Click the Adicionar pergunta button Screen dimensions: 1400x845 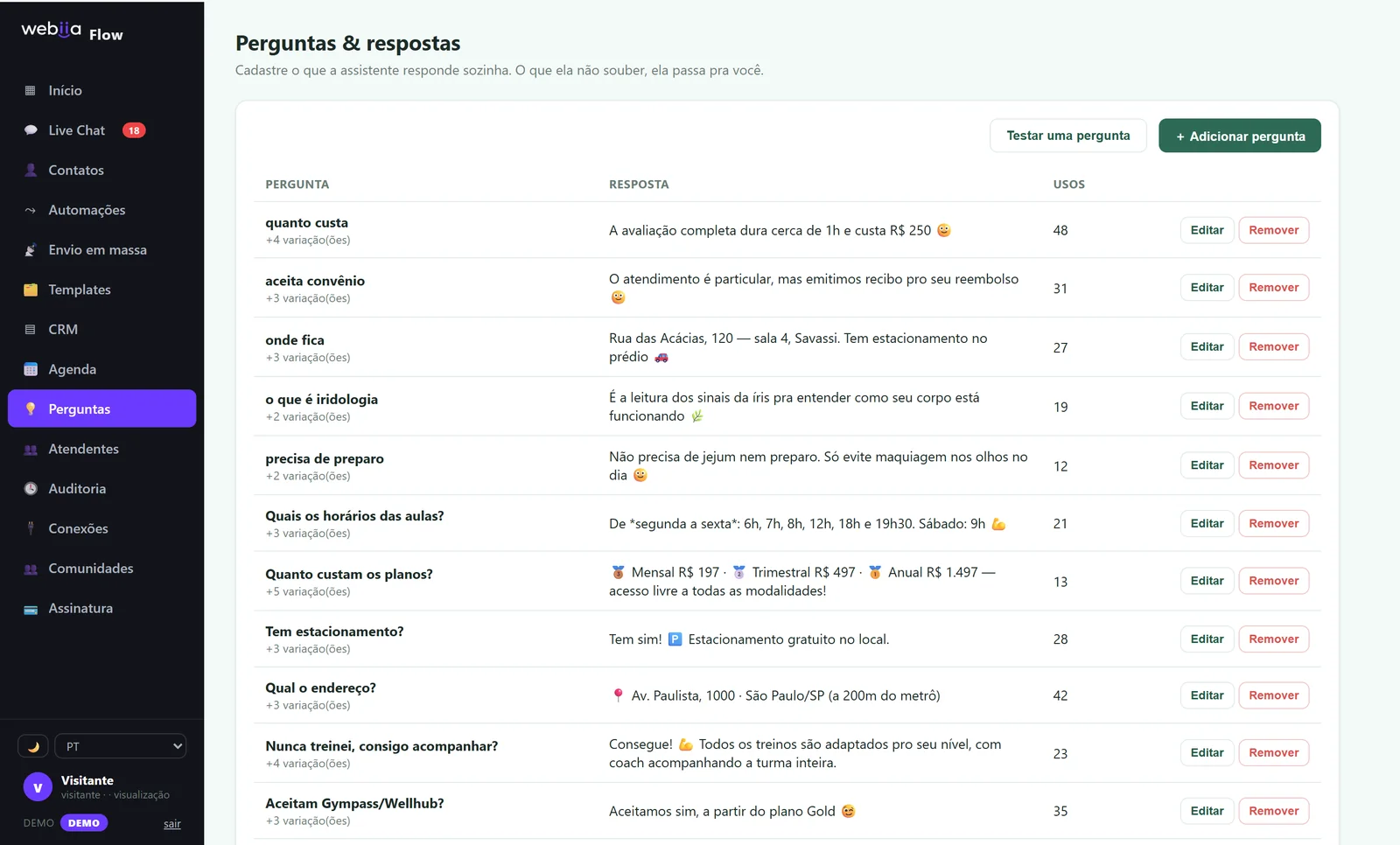coord(1240,136)
